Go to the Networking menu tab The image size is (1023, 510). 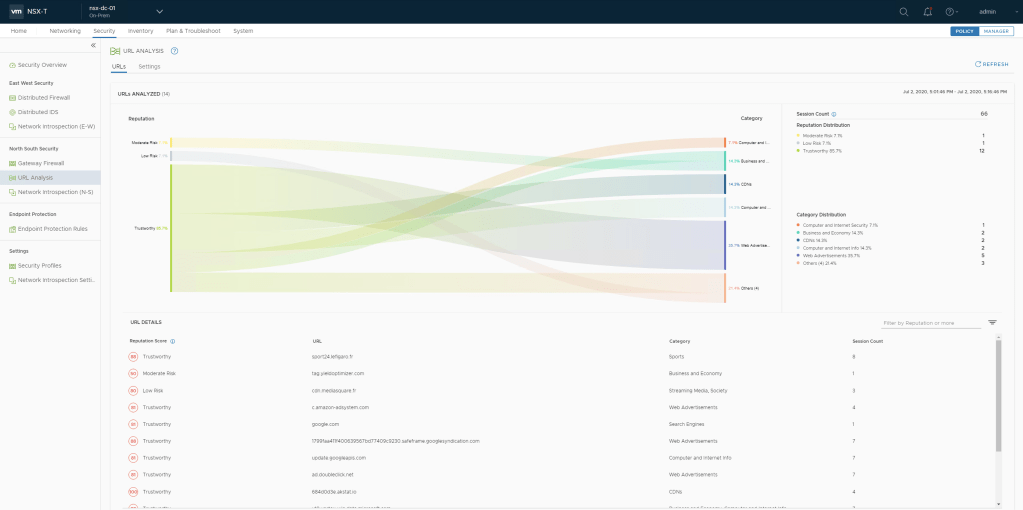point(65,31)
